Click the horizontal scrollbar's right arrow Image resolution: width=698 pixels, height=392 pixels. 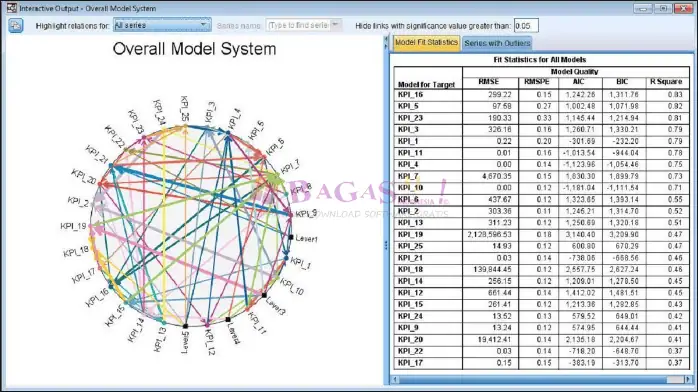(688, 379)
